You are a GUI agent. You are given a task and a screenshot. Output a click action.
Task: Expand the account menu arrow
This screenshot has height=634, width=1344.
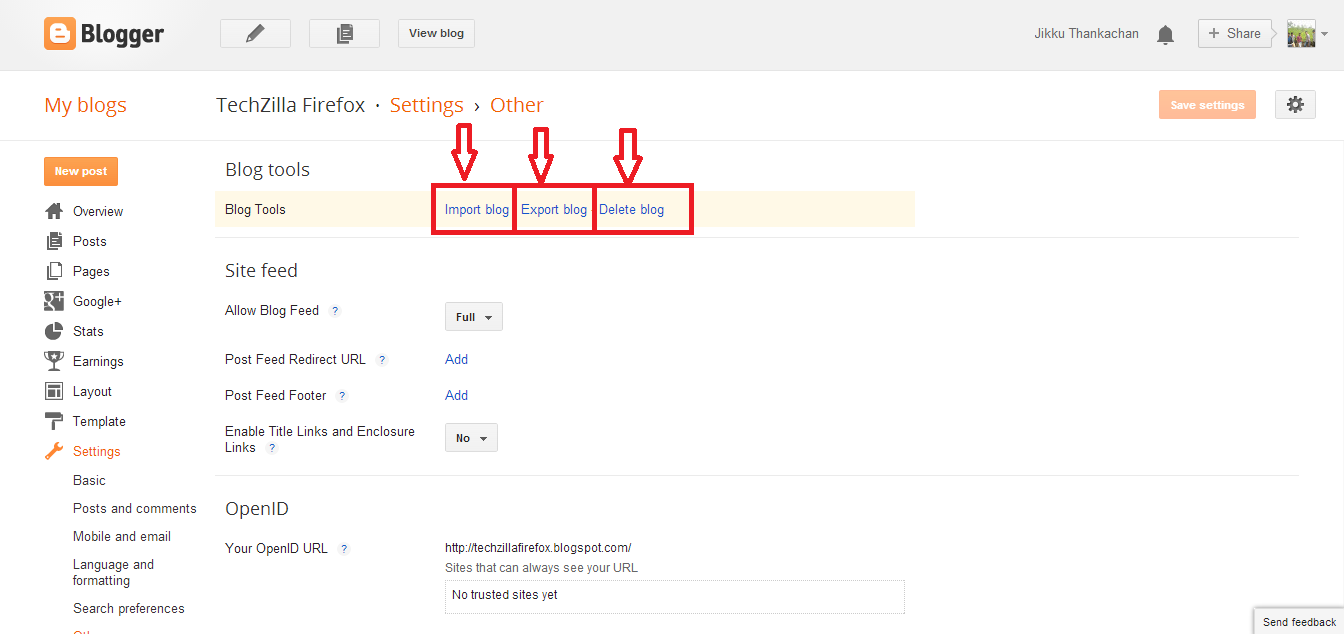tap(1324, 34)
